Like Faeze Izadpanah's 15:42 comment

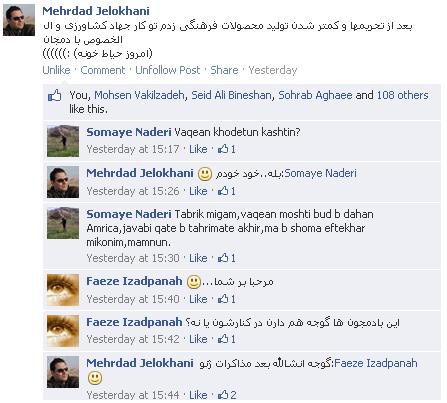tap(198, 339)
